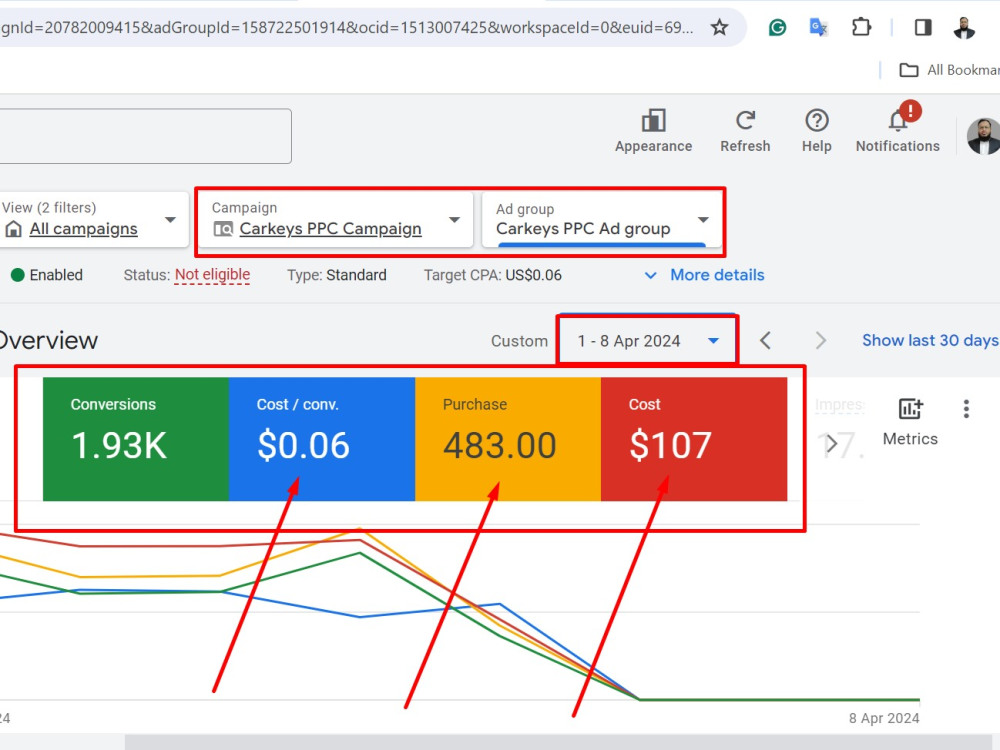
Task: Click Show last 30 days
Action: (930, 341)
